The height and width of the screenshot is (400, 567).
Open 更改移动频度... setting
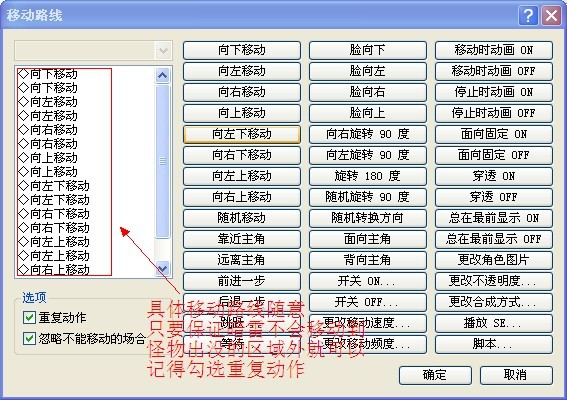click(x=368, y=344)
